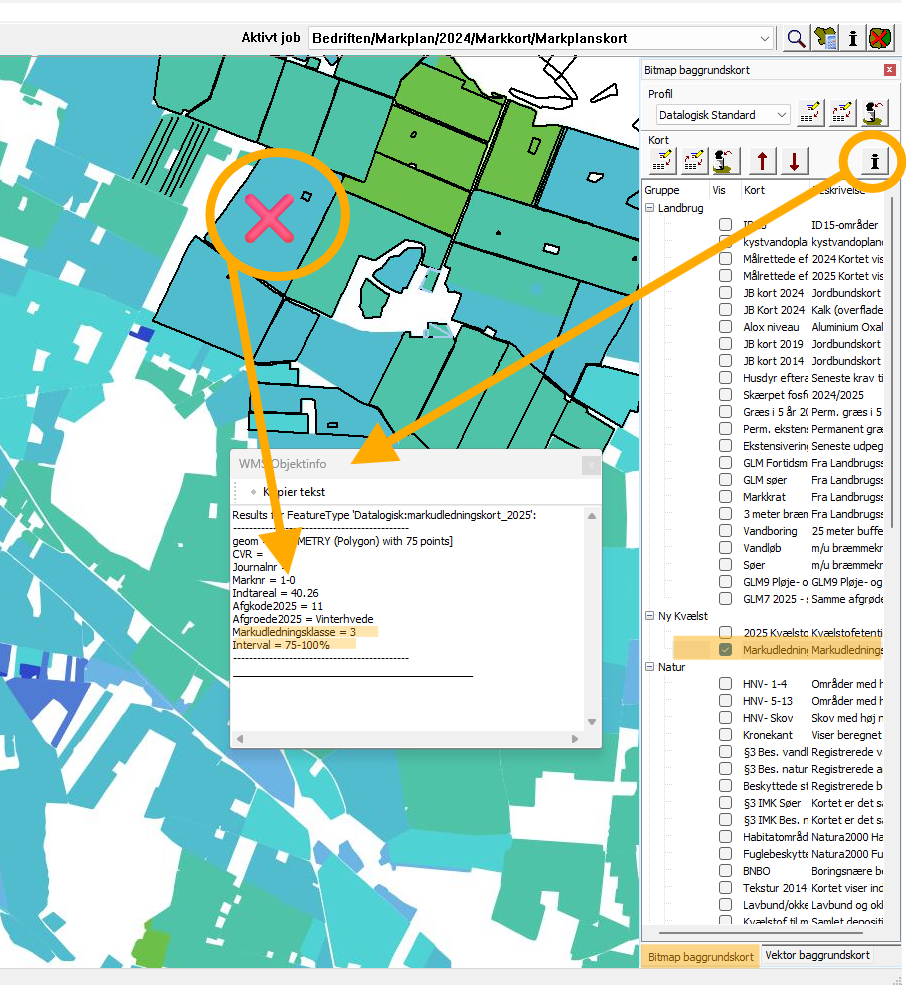Viewport: 906px width, 985px height.
Task: Click the info icon in the Kort section
Action: point(875,160)
